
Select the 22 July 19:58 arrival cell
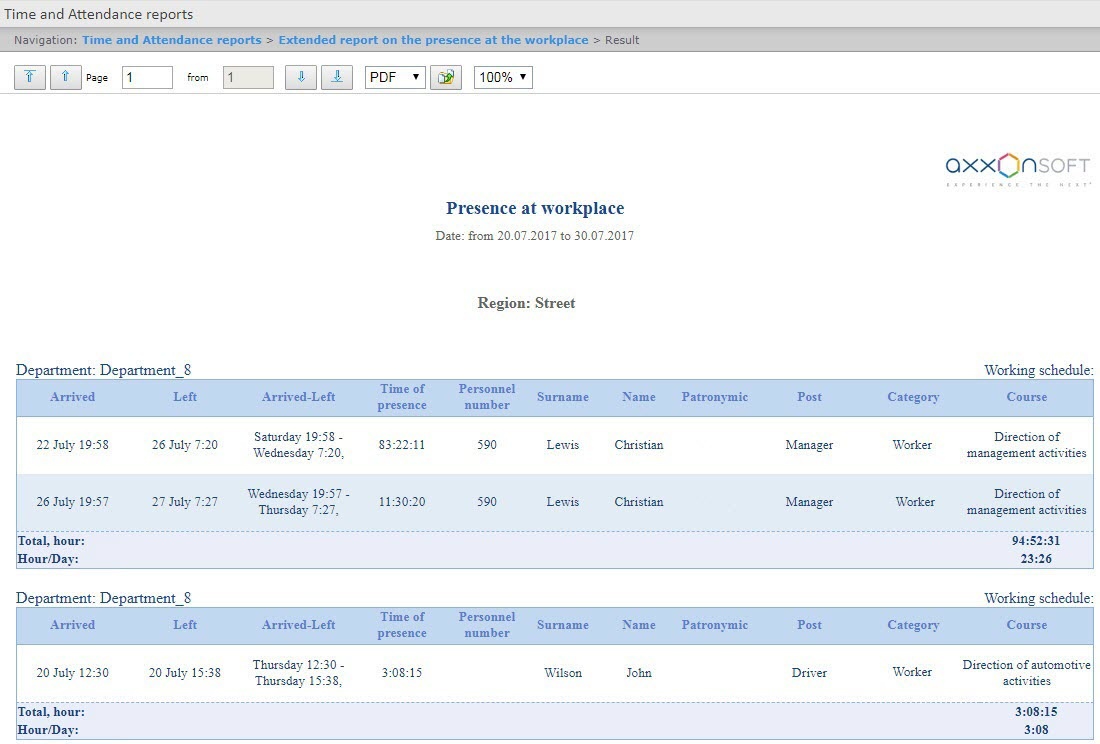pos(73,445)
